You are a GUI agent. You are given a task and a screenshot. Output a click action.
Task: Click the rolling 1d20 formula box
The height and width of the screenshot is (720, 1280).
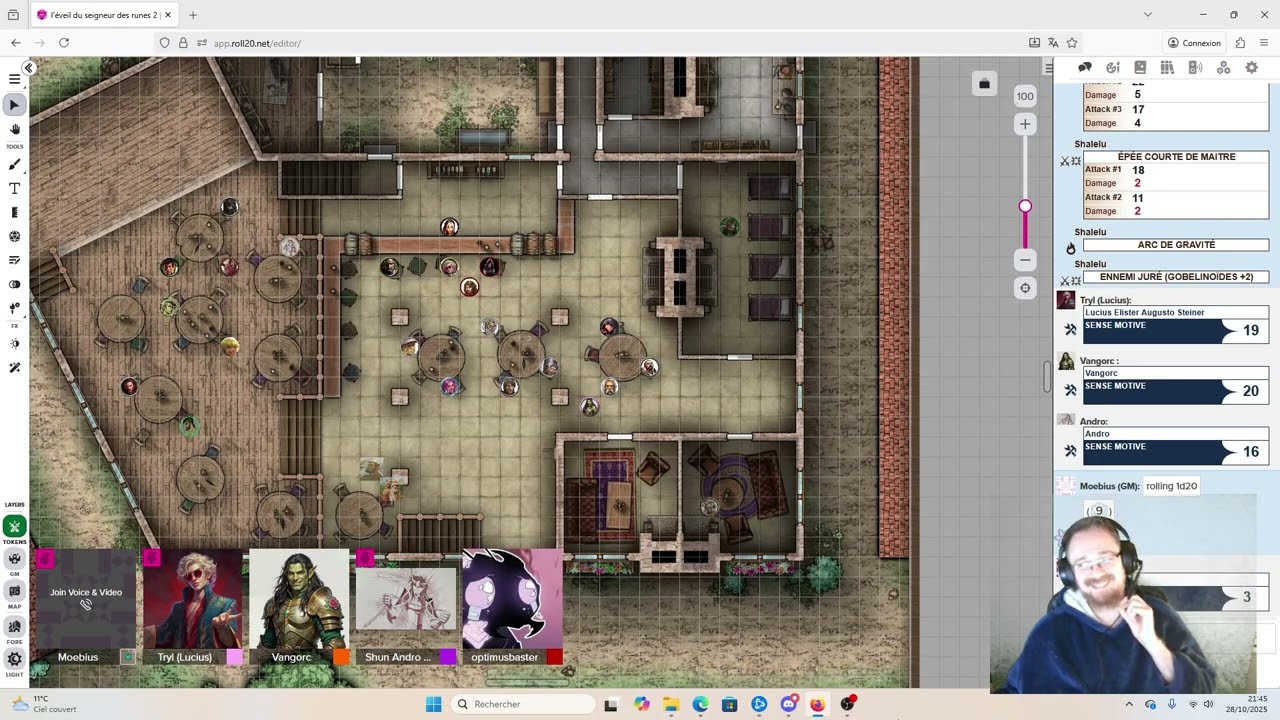[1171, 486]
